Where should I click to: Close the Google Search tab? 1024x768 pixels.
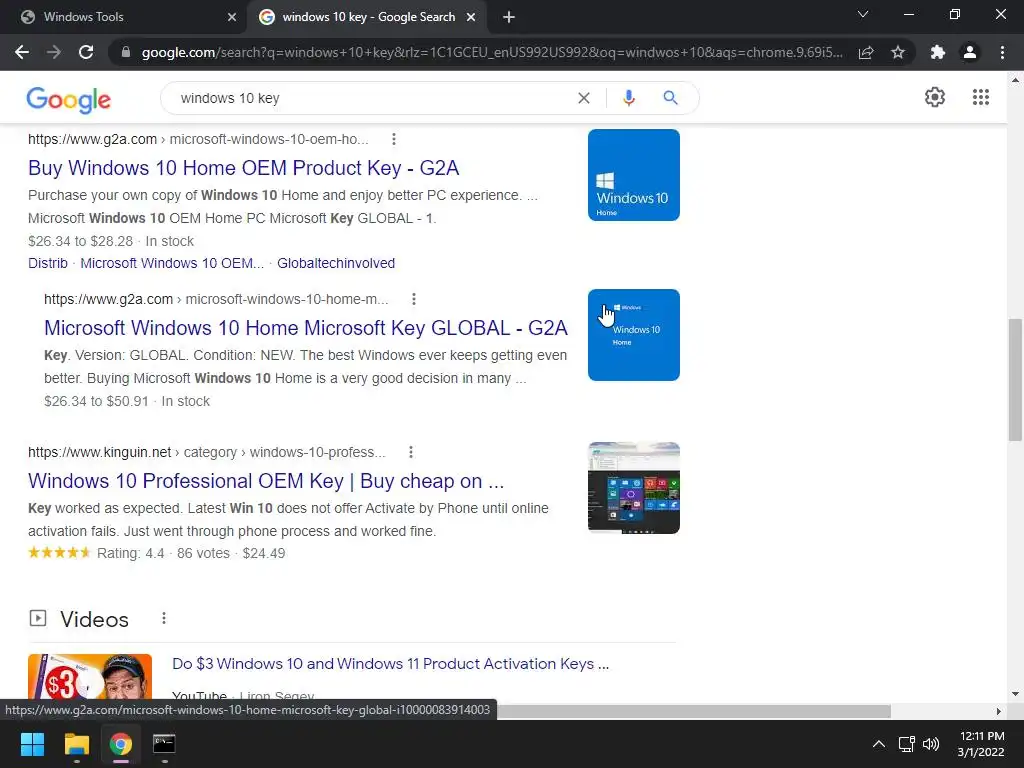(x=471, y=17)
